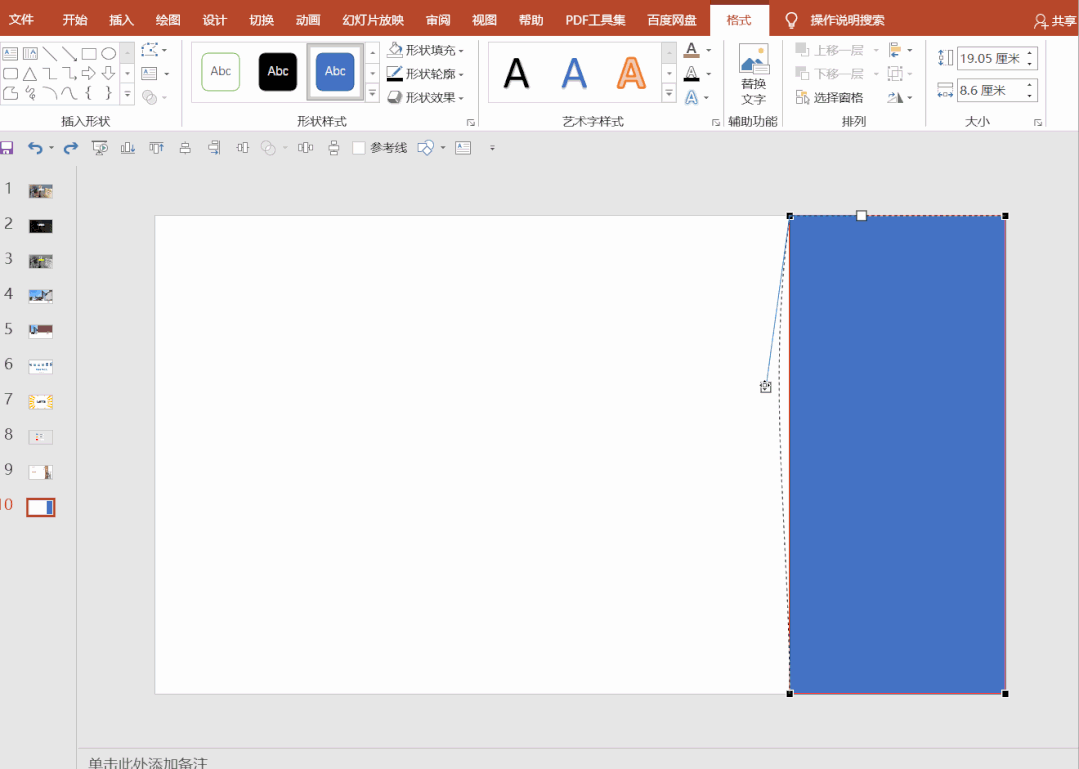
Task: Select the vertical text box shape
Action: pos(30,54)
